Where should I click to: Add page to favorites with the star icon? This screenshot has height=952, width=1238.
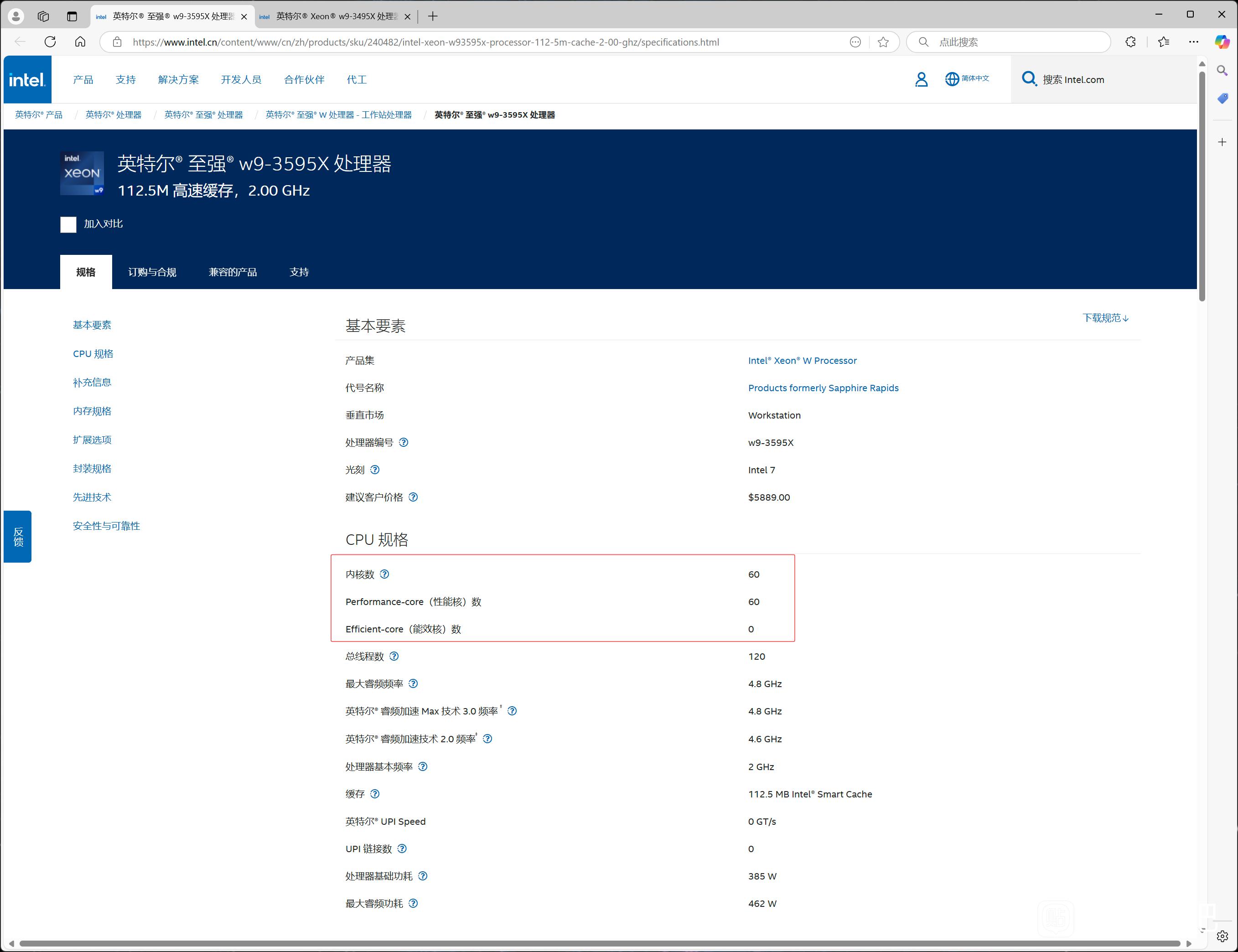883,42
